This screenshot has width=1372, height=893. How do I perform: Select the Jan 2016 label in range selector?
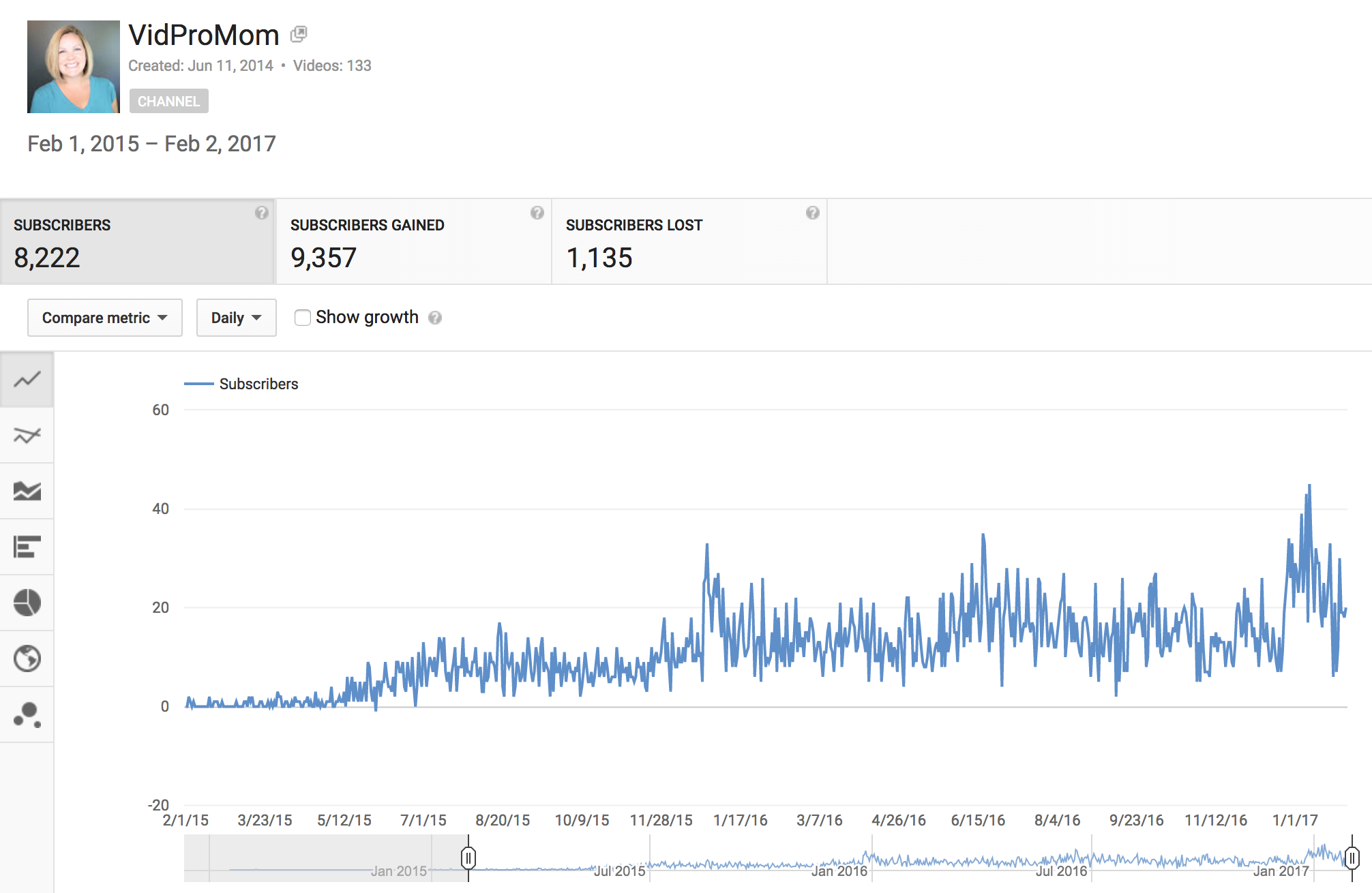[x=839, y=871]
